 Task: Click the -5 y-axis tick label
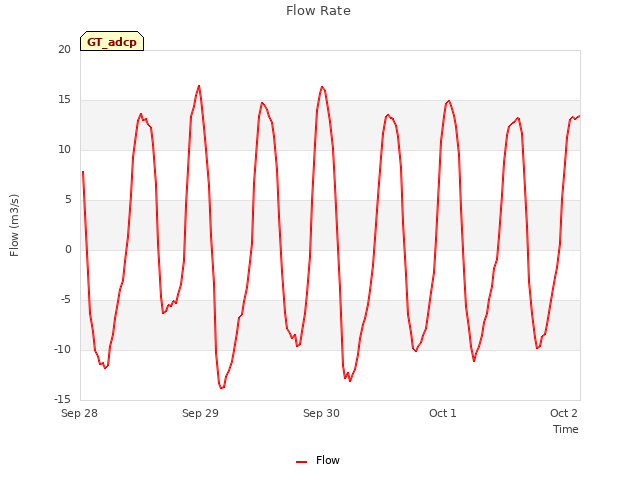point(66,300)
